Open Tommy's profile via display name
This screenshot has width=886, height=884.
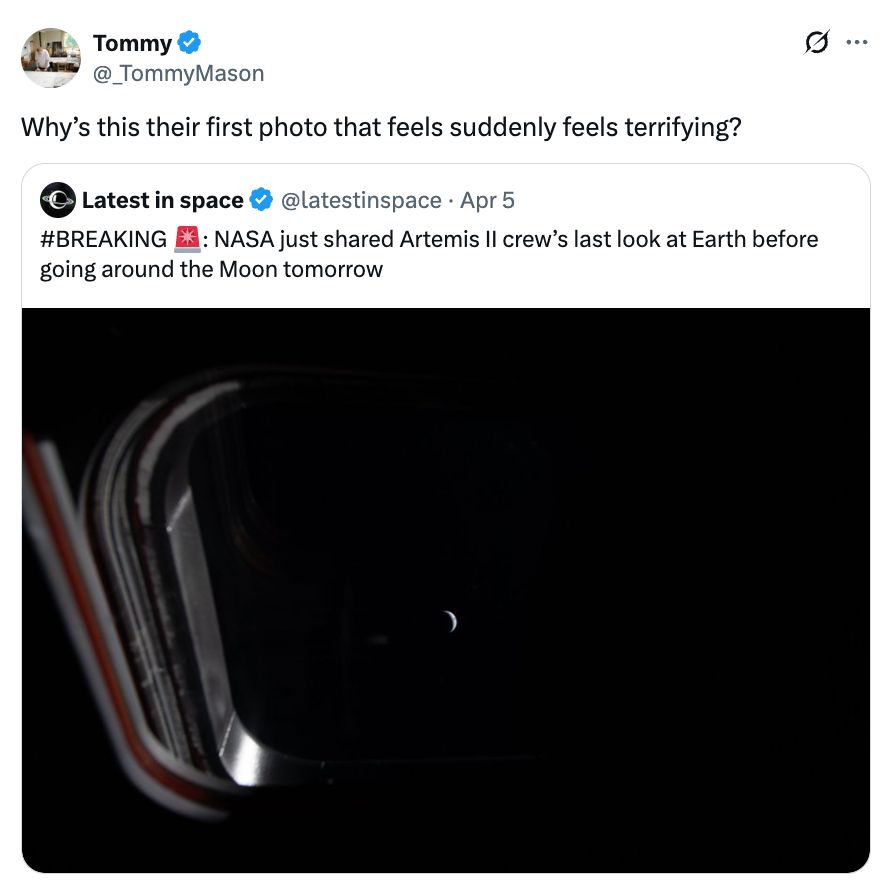132,43
